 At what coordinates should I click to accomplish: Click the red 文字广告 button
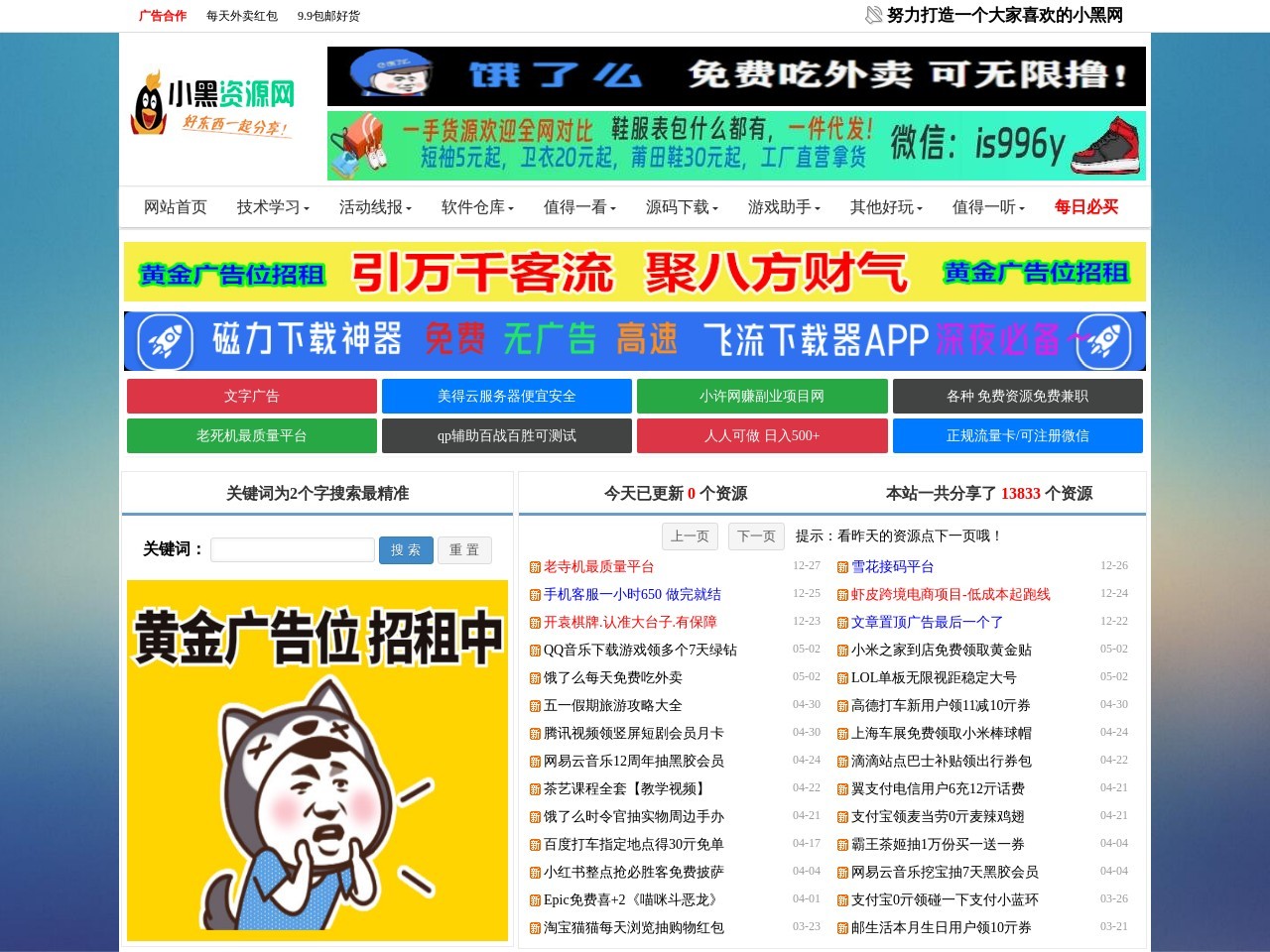pyautogui.click(x=252, y=396)
